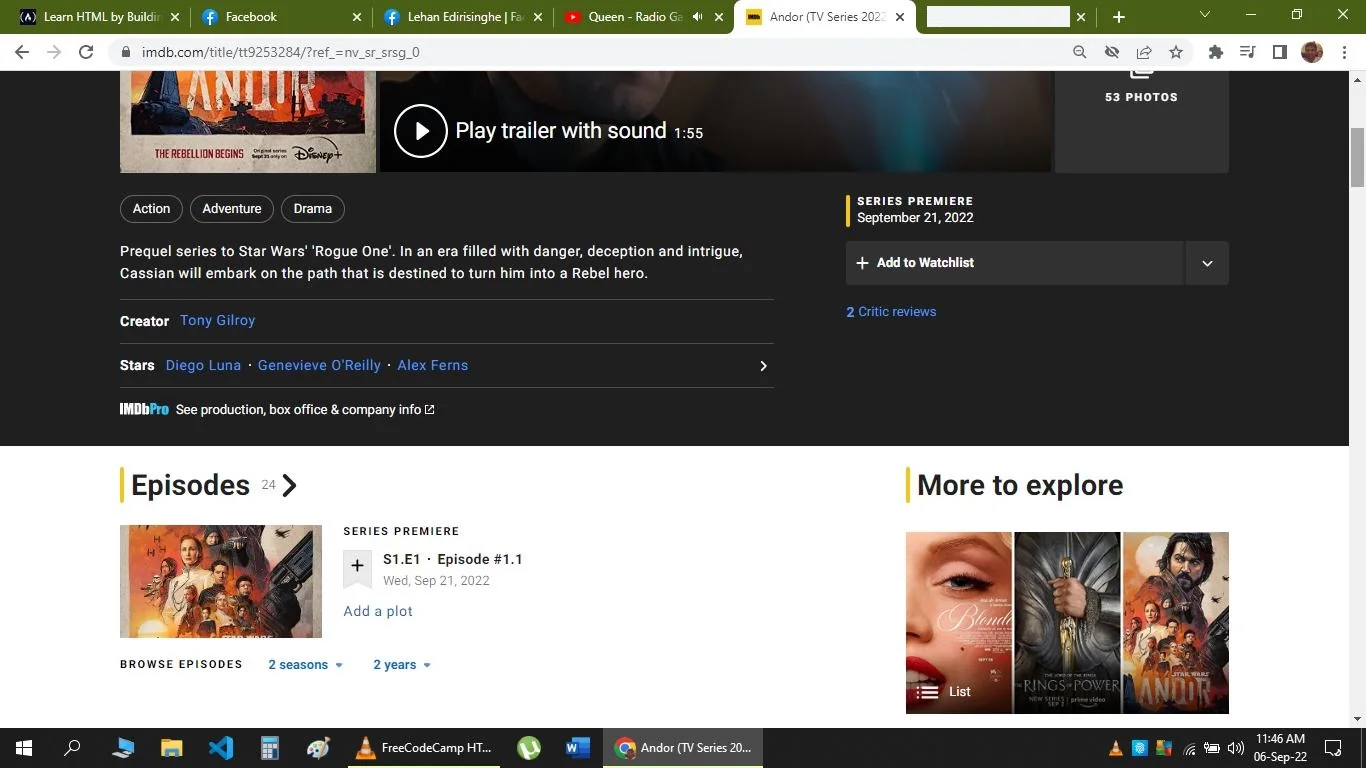Open the Chrome profile avatar
Image resolution: width=1366 pixels, height=768 pixels.
pyautogui.click(x=1312, y=52)
